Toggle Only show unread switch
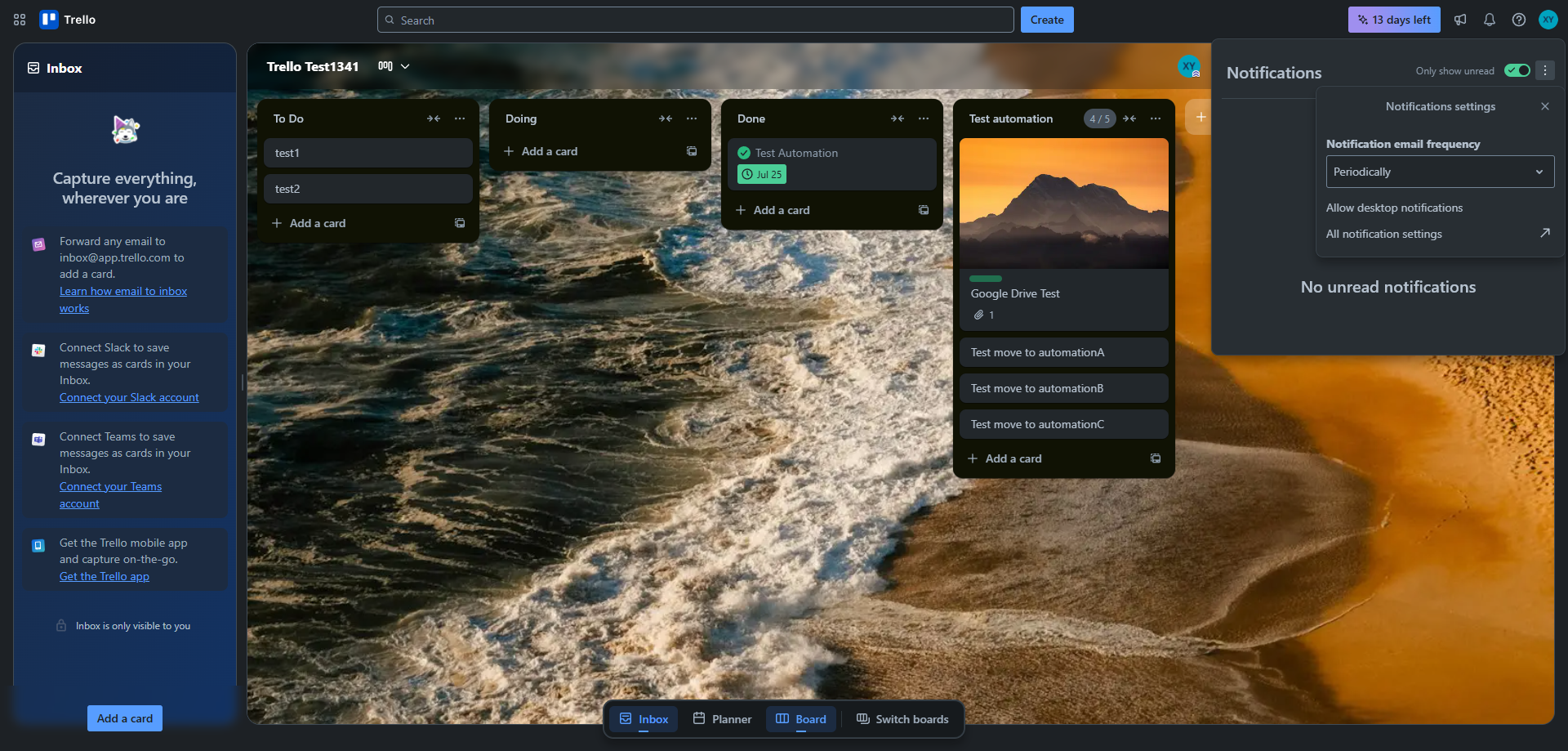This screenshot has height=751, width=1568. coord(1517,70)
